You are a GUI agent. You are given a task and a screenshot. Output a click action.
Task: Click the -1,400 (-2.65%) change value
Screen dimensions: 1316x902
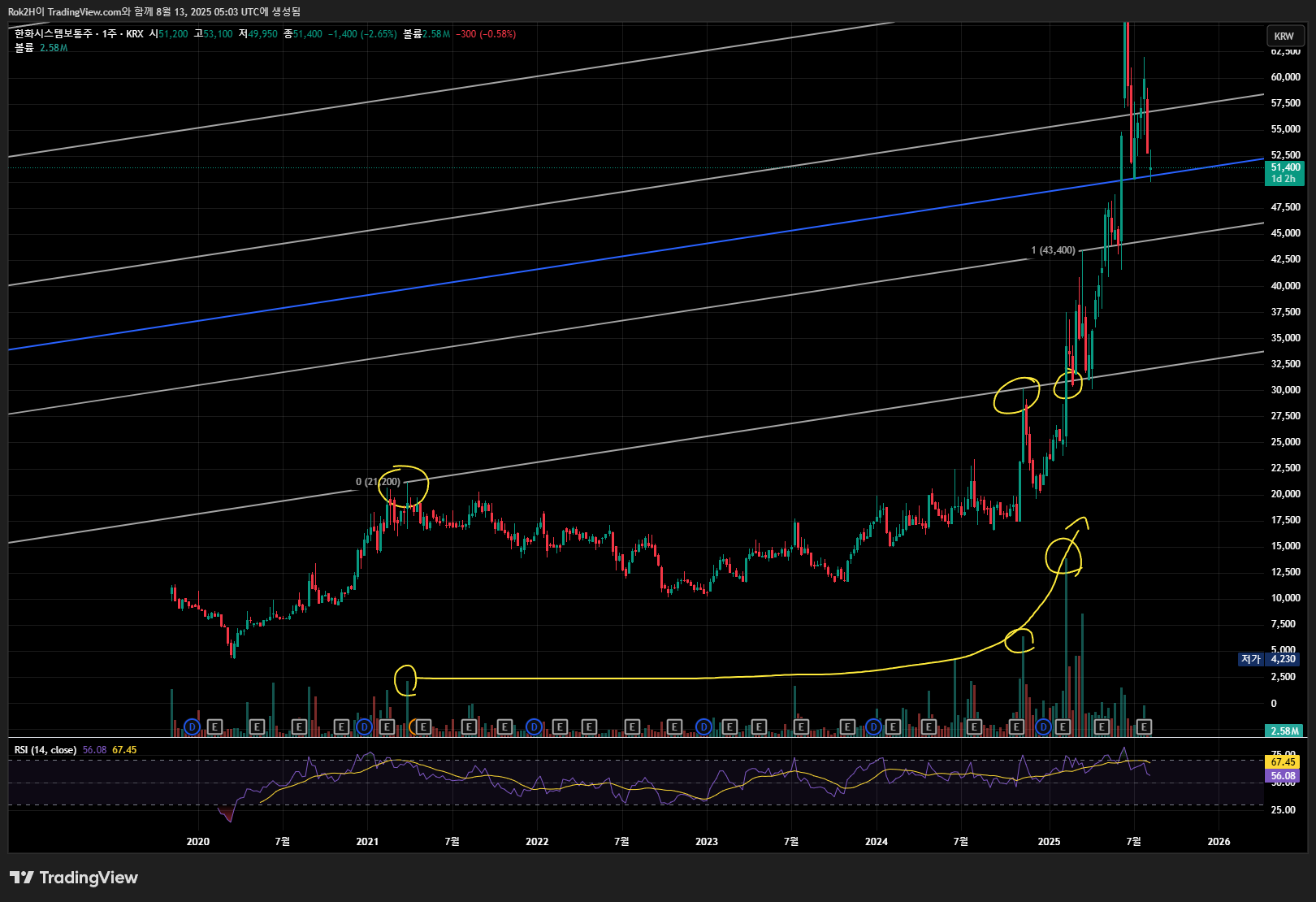[362, 34]
